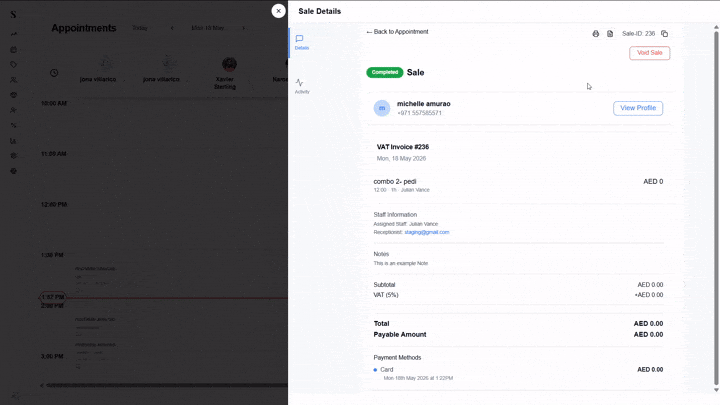Image resolution: width=720 pixels, height=405 pixels.
Task: Close the Sale Details panel with the X
Action: pos(278,11)
